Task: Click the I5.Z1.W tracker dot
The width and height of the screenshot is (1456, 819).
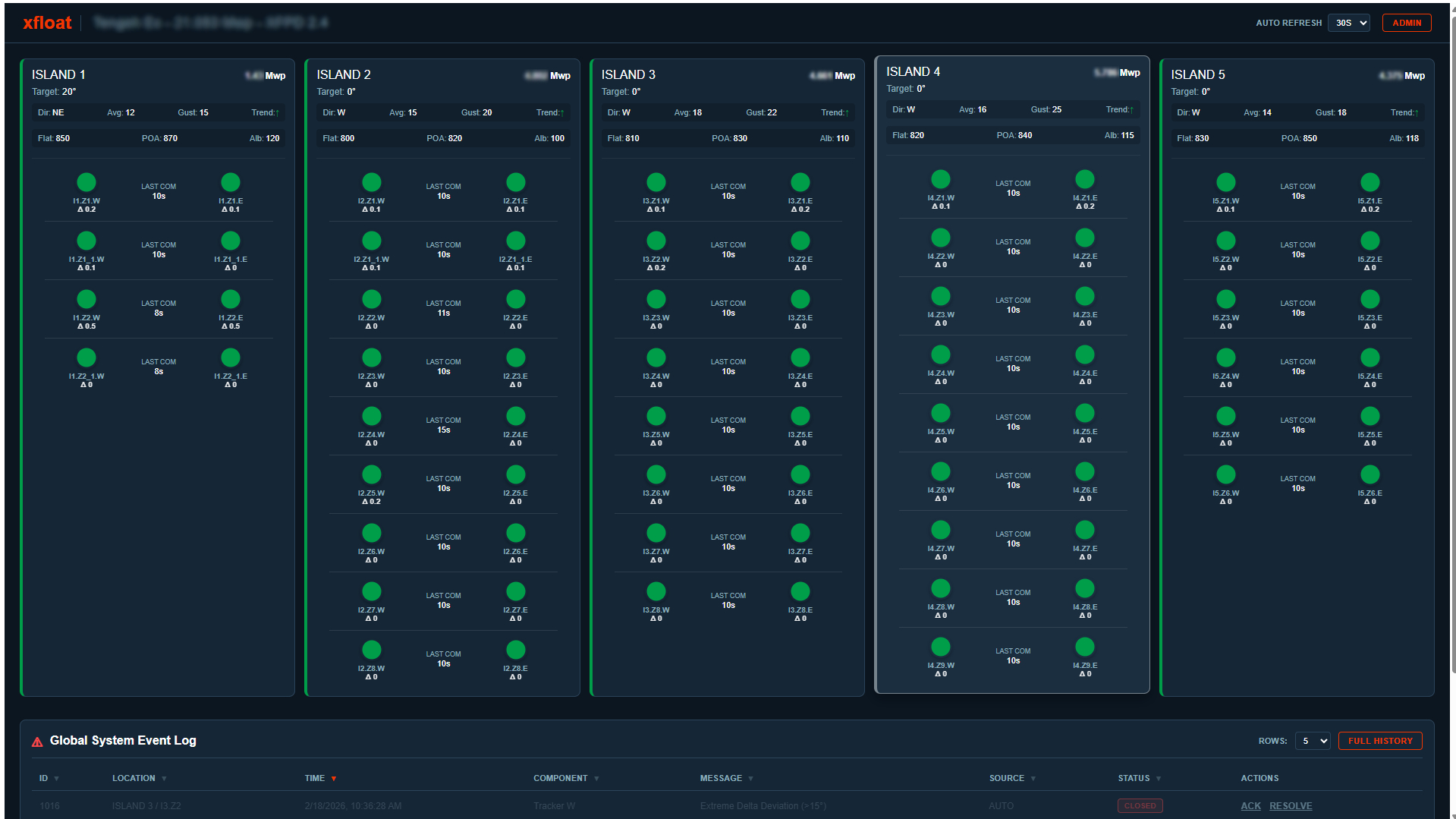Action: pyautogui.click(x=1225, y=181)
